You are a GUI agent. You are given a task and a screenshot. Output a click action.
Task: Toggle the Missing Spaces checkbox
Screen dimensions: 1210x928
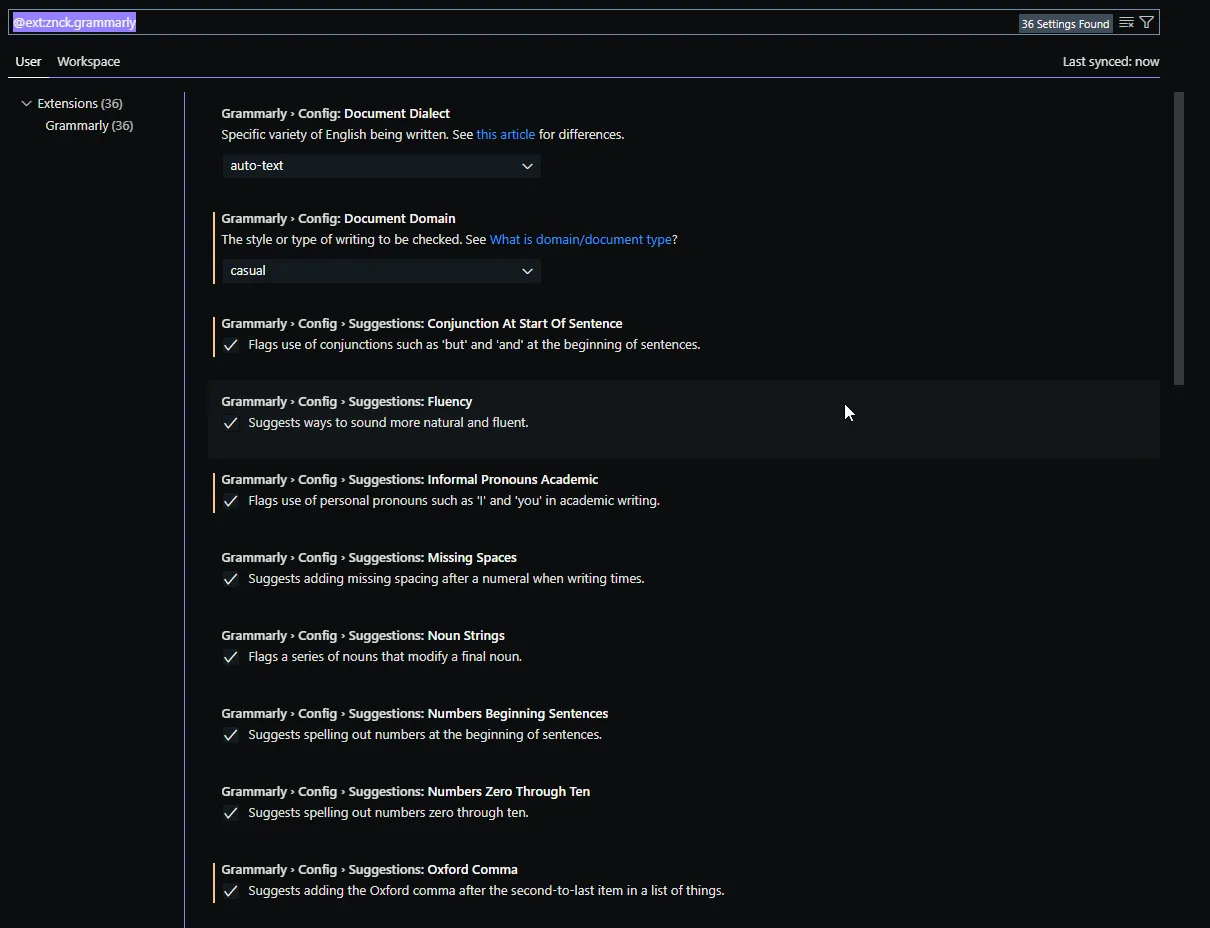(231, 579)
